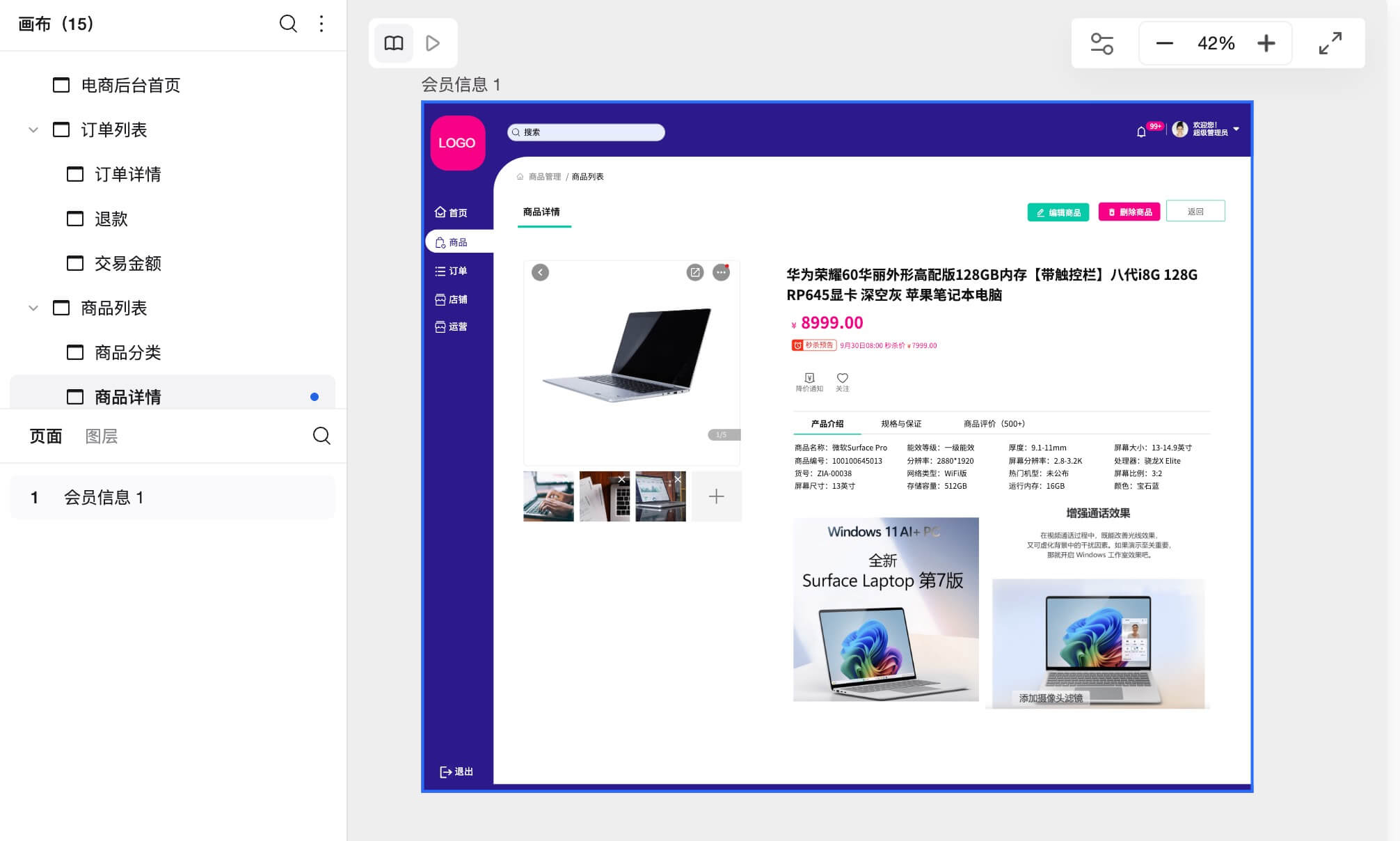Open the 运营 sidebar item
The width and height of the screenshot is (1400, 841).
[452, 327]
